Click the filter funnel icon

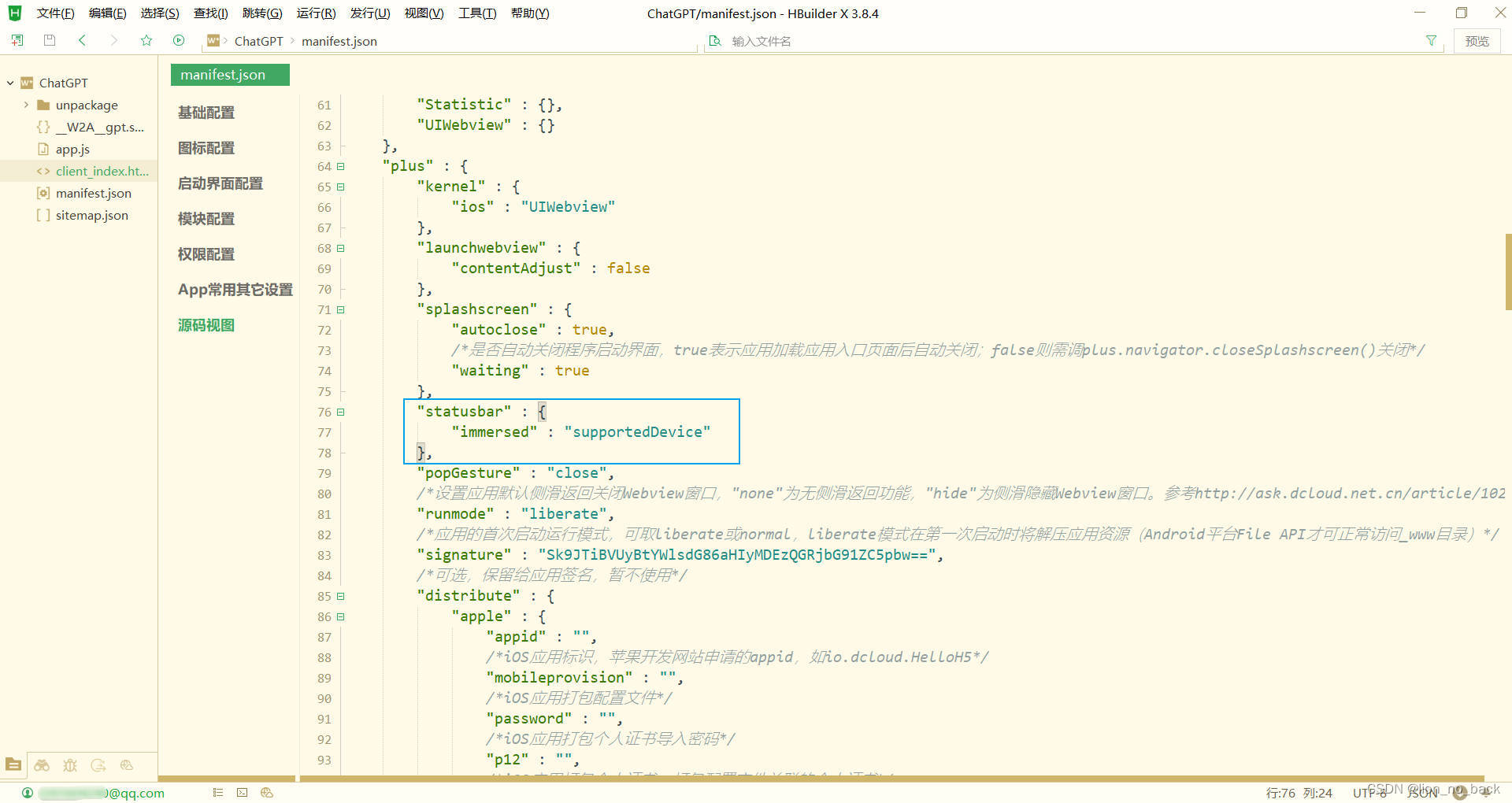[1431, 41]
